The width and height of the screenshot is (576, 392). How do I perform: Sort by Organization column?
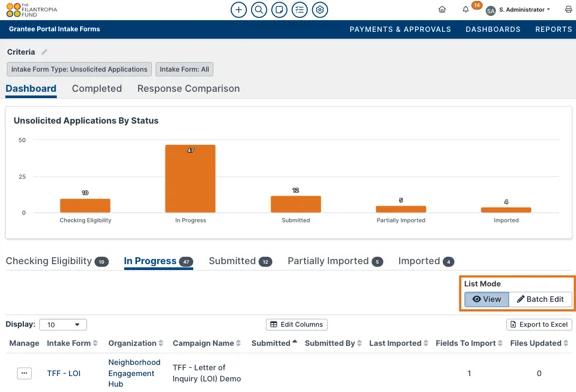click(136, 343)
